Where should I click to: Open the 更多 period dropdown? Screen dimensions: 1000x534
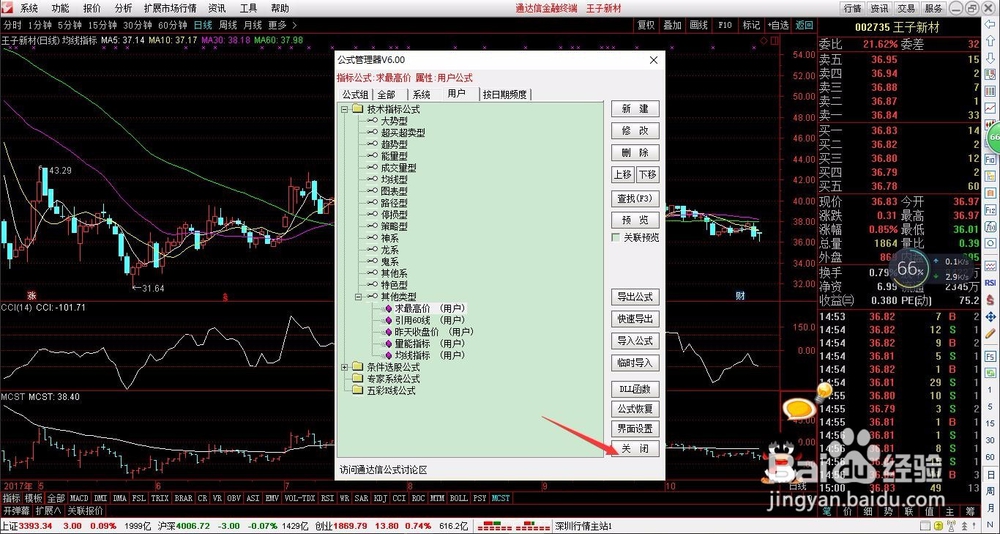tap(283, 26)
